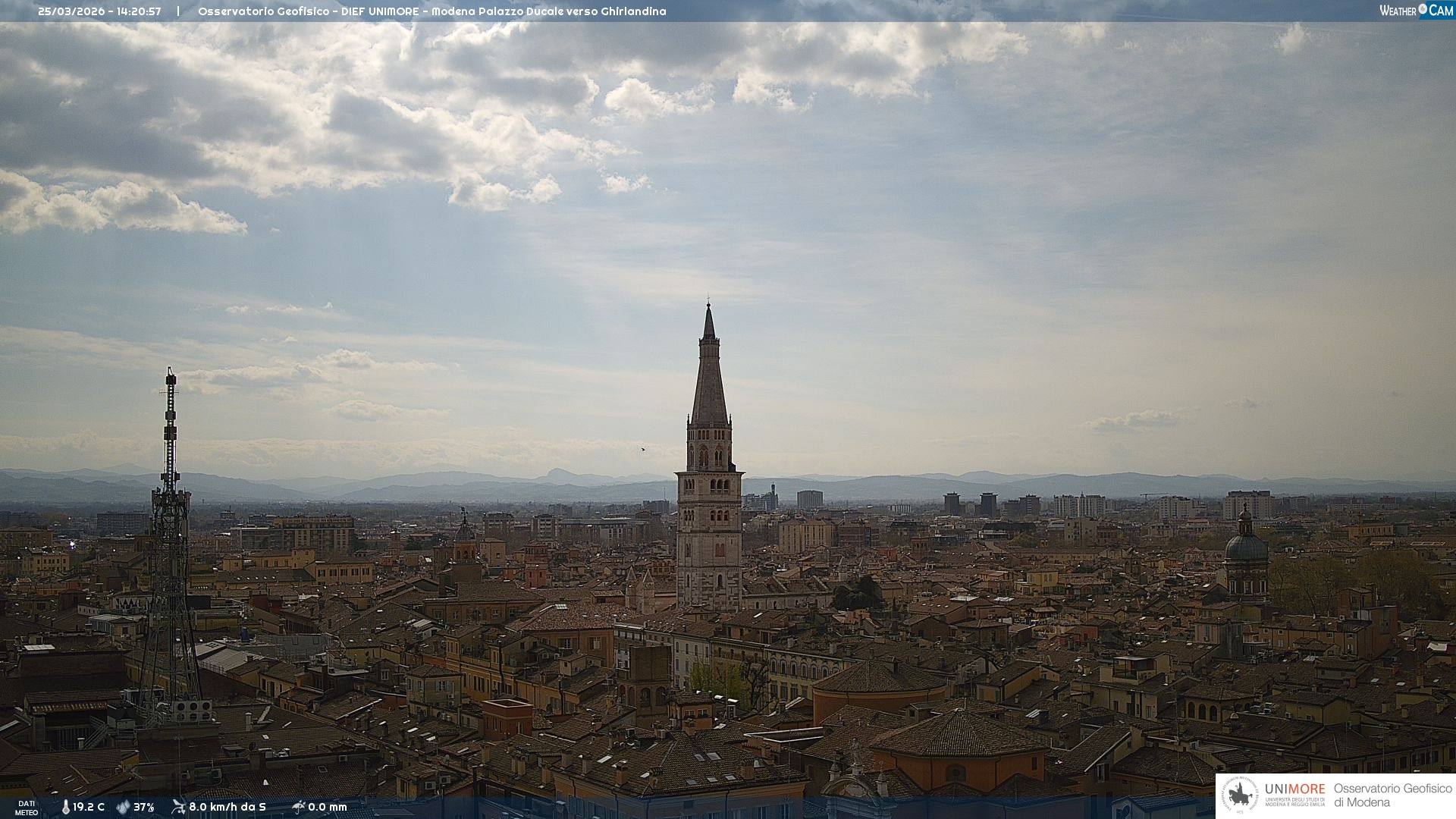The width and height of the screenshot is (1456, 819).
Task: Click the Osservatorio Geofisico di Modena text
Action: click(x=1392, y=795)
